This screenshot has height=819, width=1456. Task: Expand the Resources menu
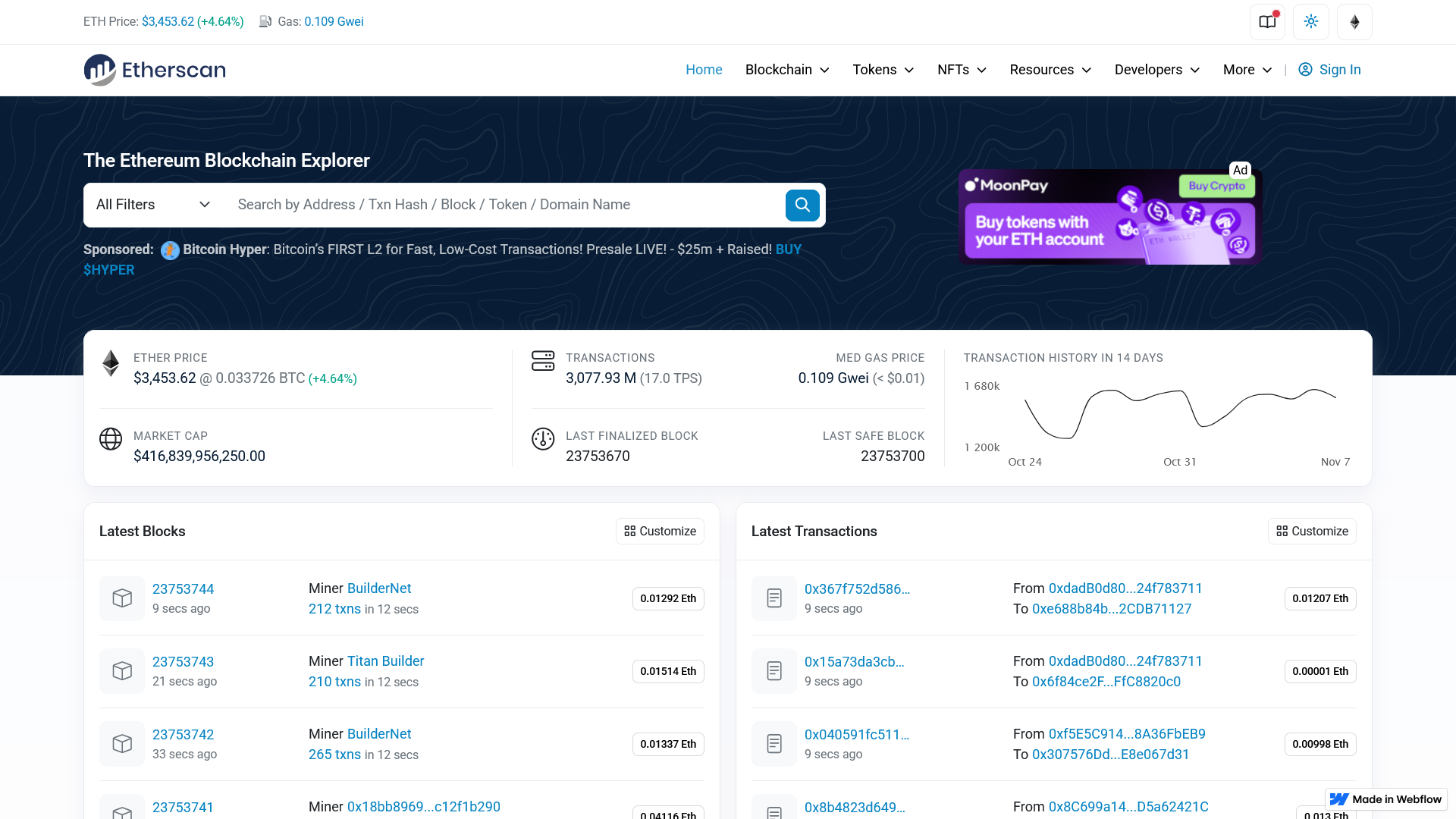pyautogui.click(x=1050, y=70)
